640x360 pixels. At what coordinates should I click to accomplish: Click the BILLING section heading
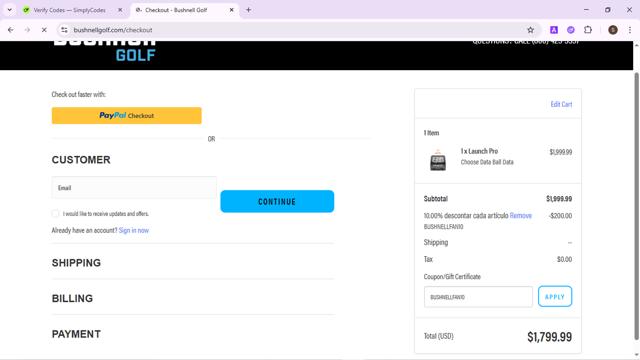[x=72, y=298]
